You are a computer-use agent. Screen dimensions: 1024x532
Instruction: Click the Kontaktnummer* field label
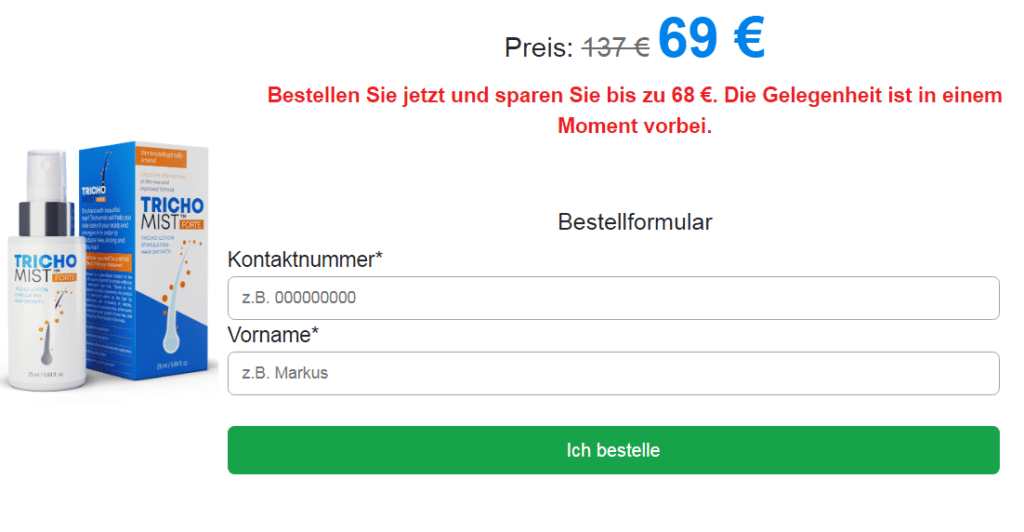pyautogui.click(x=305, y=260)
